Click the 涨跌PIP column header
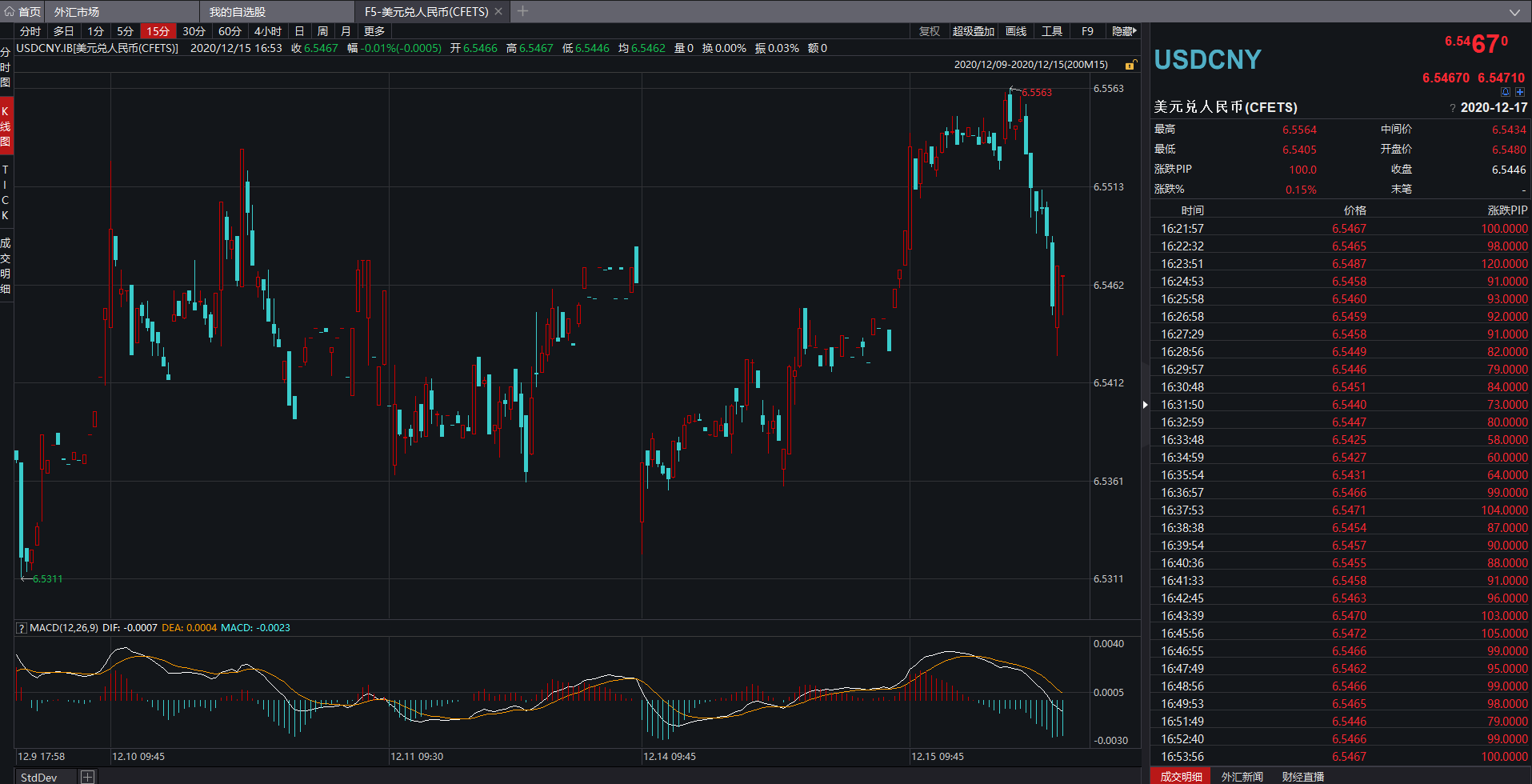This screenshot has height=784, width=1532. [x=1507, y=210]
